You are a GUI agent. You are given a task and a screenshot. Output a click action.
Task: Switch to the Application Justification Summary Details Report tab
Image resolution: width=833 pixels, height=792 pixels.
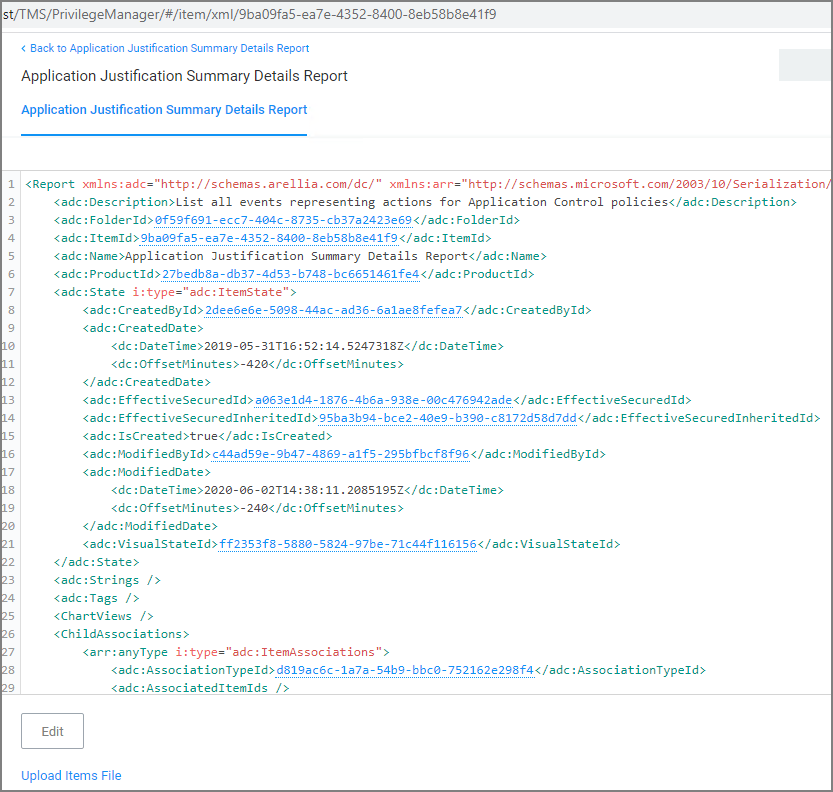[x=164, y=110]
